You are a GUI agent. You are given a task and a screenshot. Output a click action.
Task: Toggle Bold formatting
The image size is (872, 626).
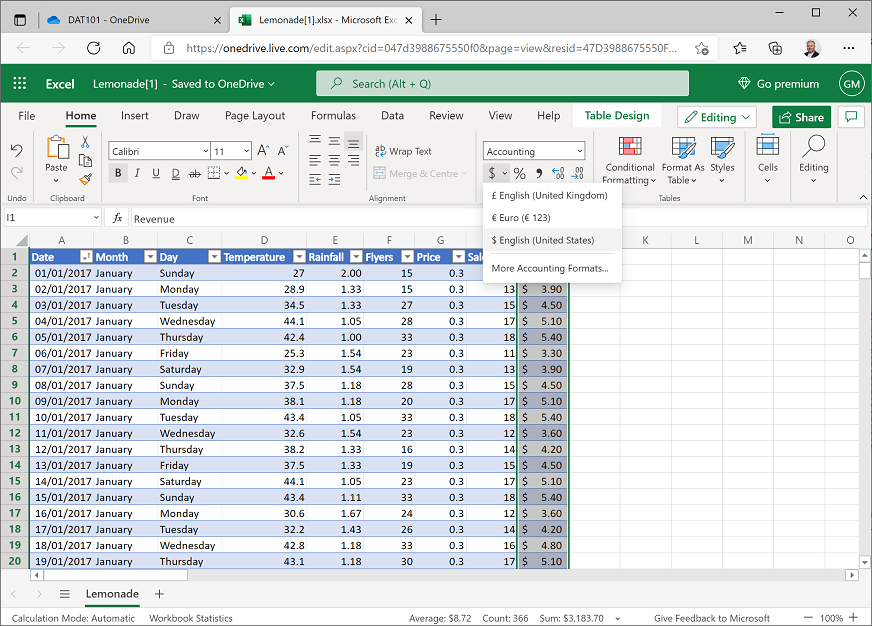click(x=119, y=173)
